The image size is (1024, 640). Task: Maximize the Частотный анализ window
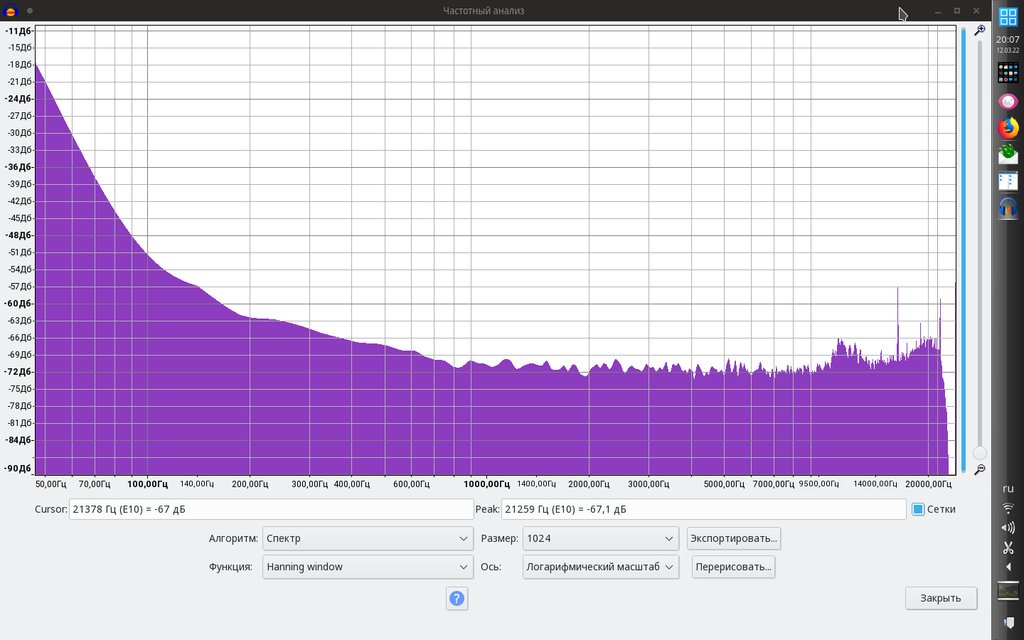coord(957,11)
